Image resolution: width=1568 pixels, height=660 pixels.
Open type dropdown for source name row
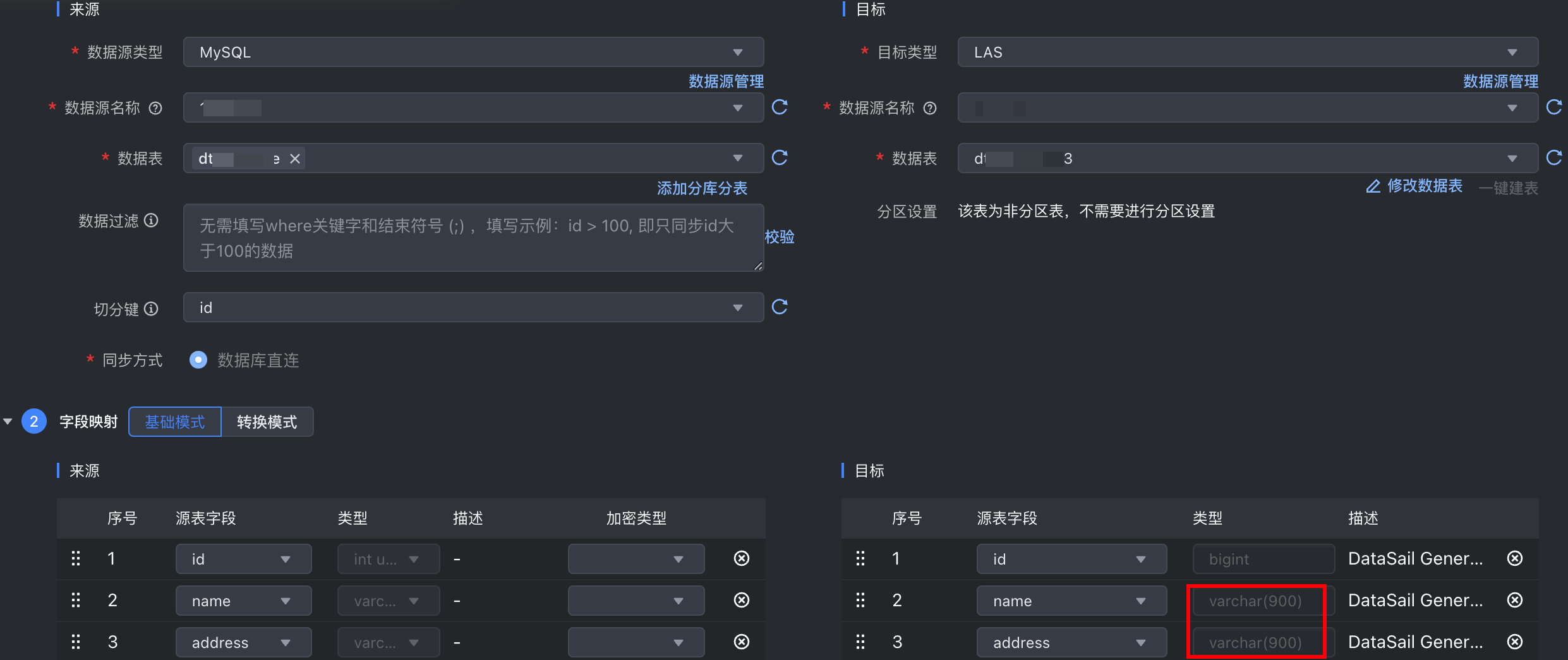389,601
